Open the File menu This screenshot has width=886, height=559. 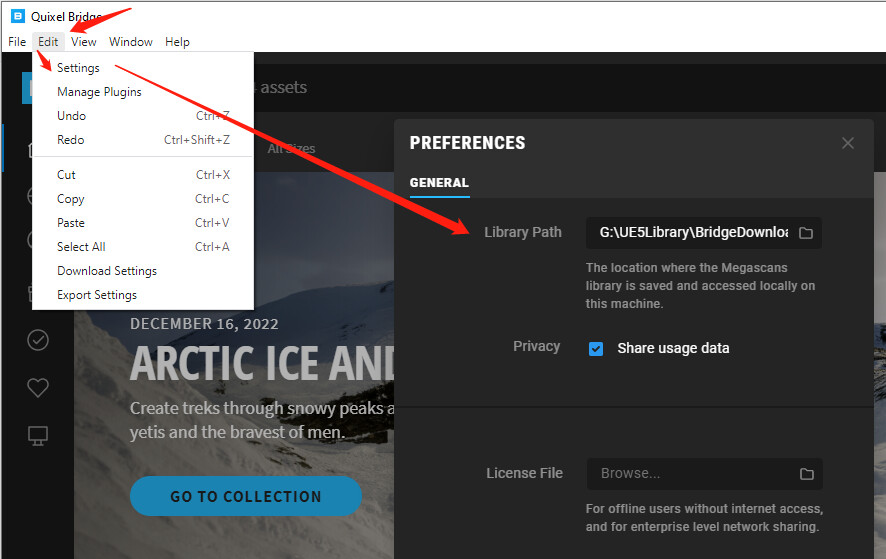point(17,42)
